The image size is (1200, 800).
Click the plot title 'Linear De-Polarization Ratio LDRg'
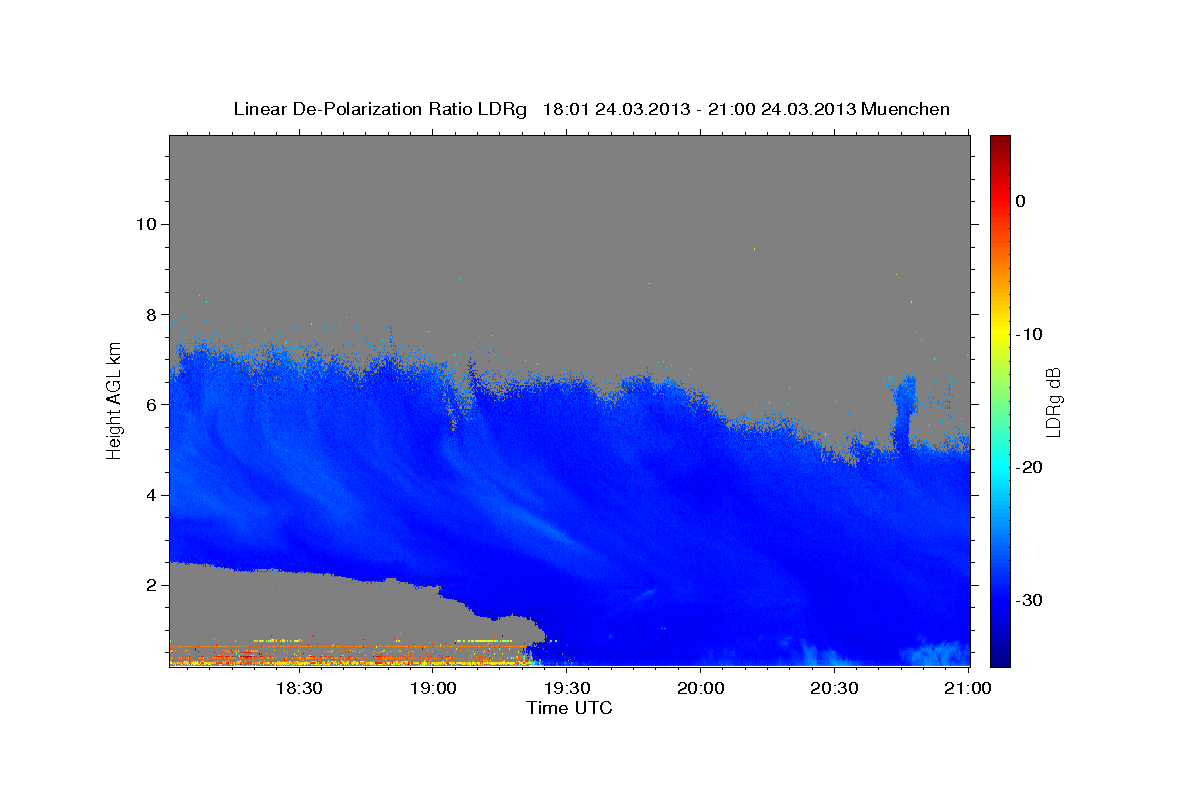[x=379, y=109]
